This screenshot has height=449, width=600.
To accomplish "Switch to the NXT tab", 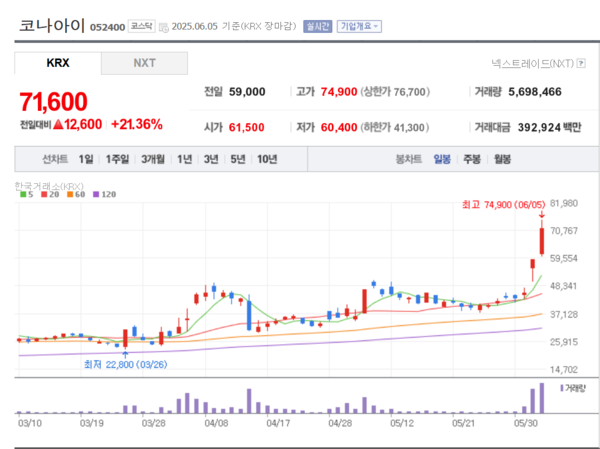I will (144, 63).
